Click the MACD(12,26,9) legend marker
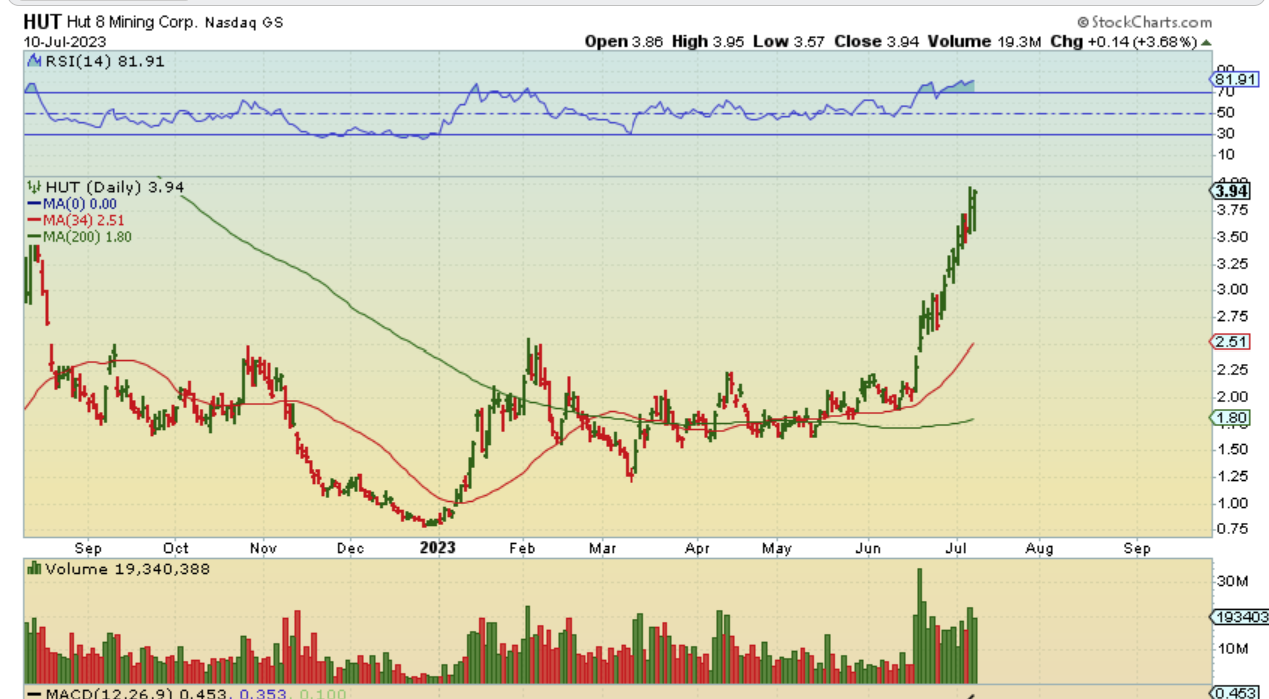This screenshot has height=699, width=1269. (x=33, y=693)
